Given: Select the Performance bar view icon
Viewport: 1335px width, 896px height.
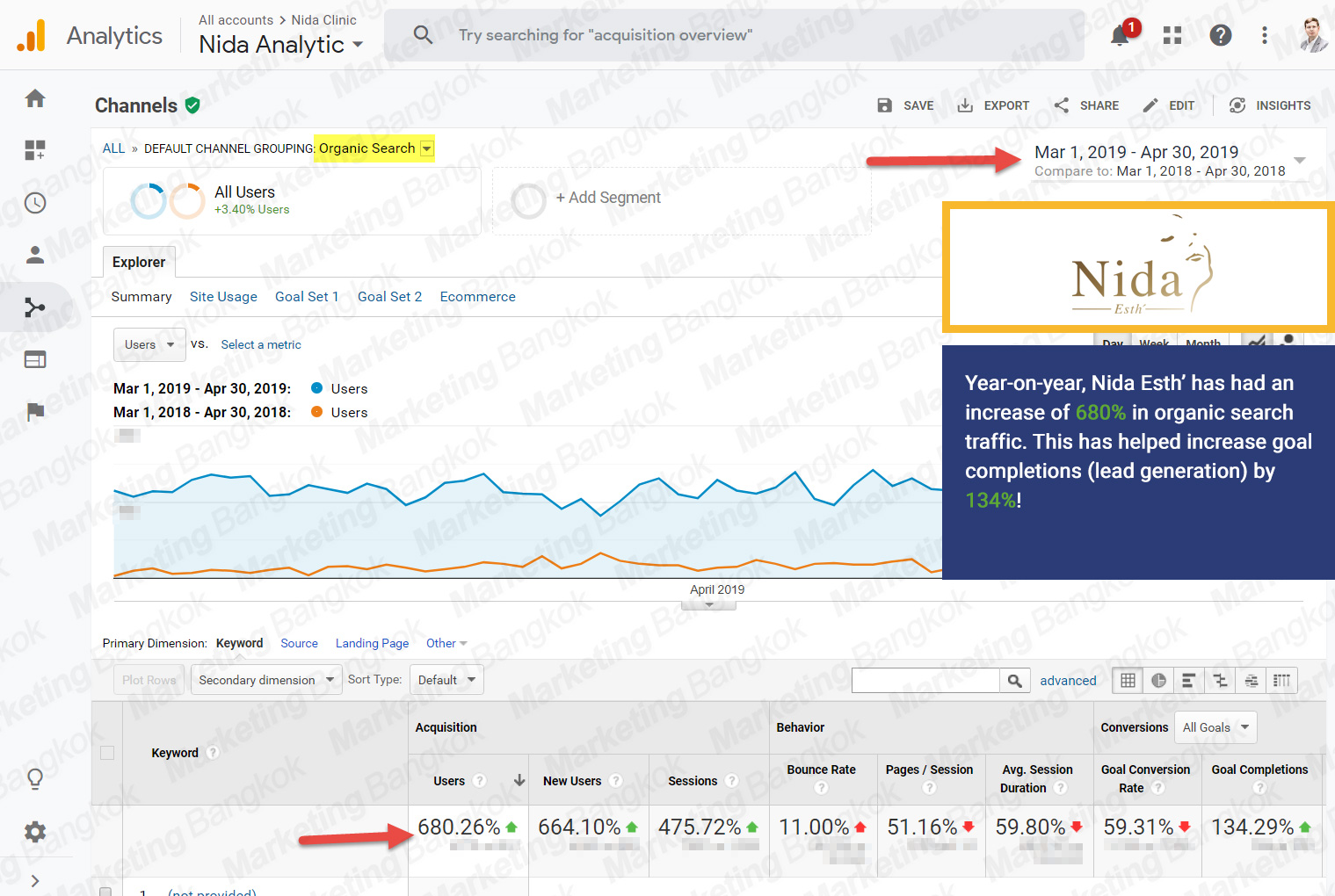Looking at the screenshot, I should pos(1189,680).
